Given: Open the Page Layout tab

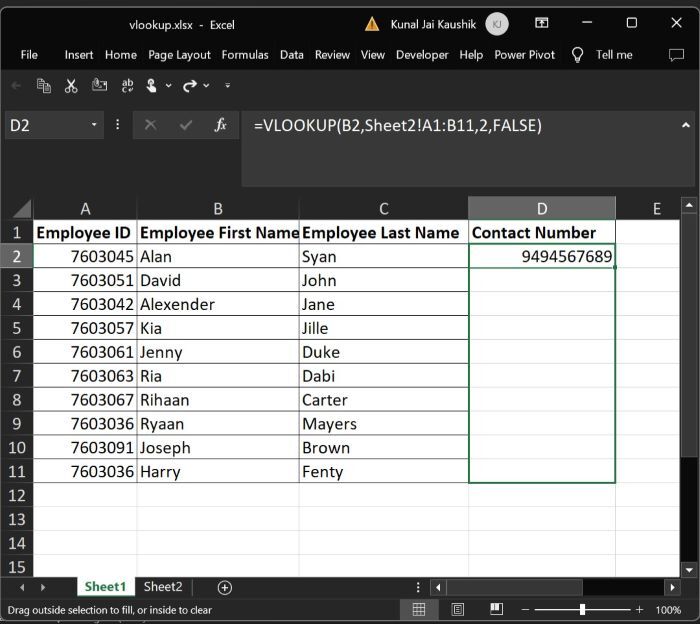Looking at the screenshot, I should (179, 55).
